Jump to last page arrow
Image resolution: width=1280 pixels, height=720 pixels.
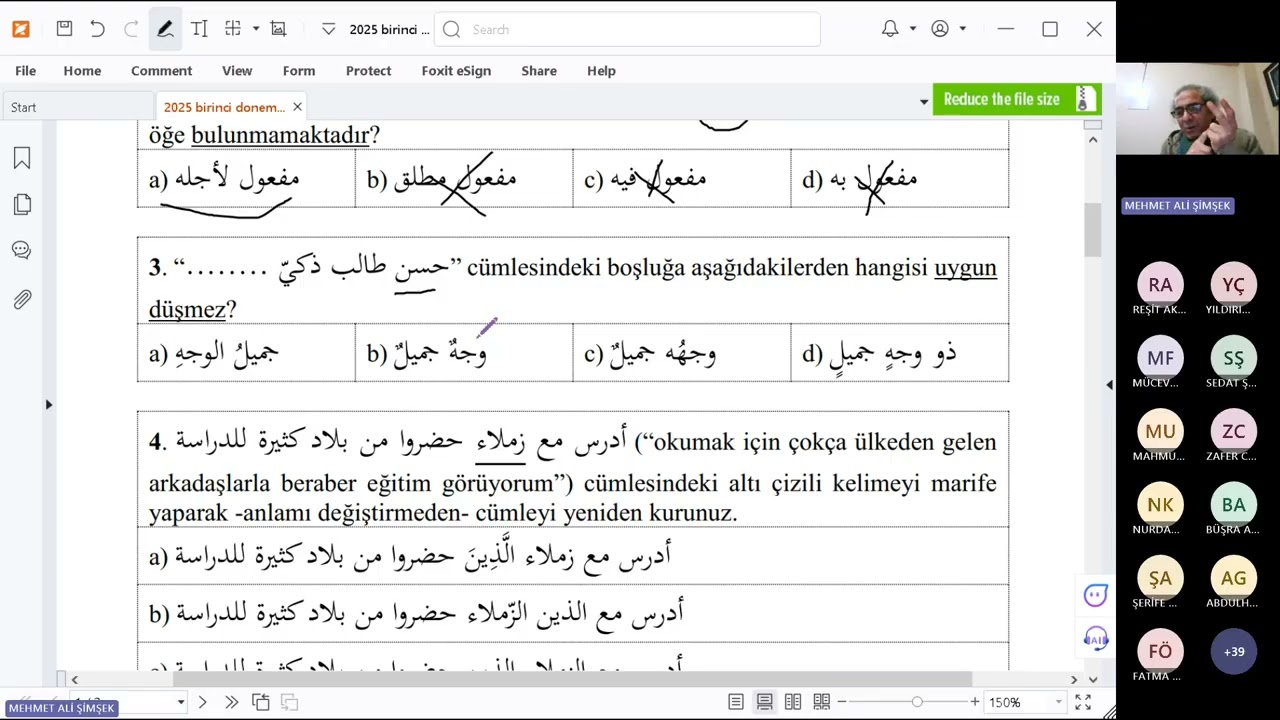[x=231, y=702]
